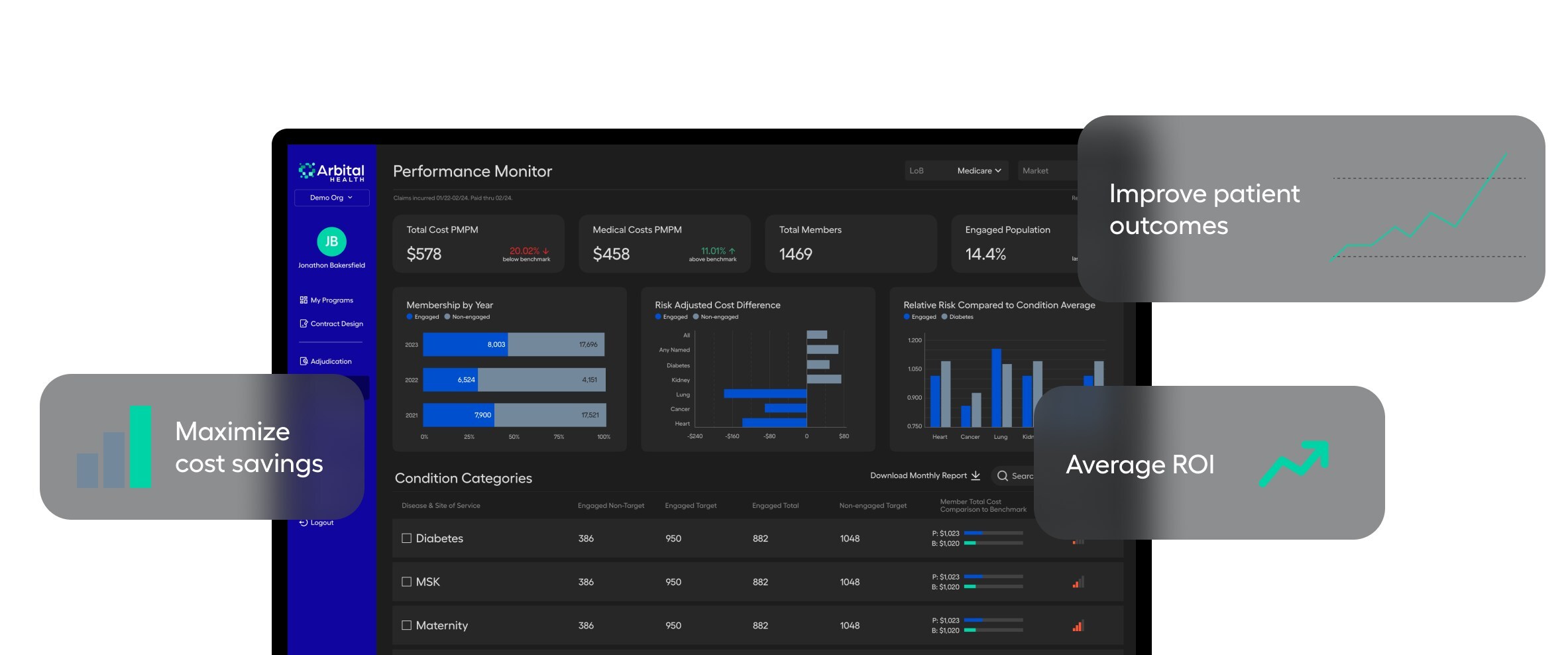The width and height of the screenshot is (1568, 655).
Task: Select the Maternity checkbox
Action: pos(407,625)
